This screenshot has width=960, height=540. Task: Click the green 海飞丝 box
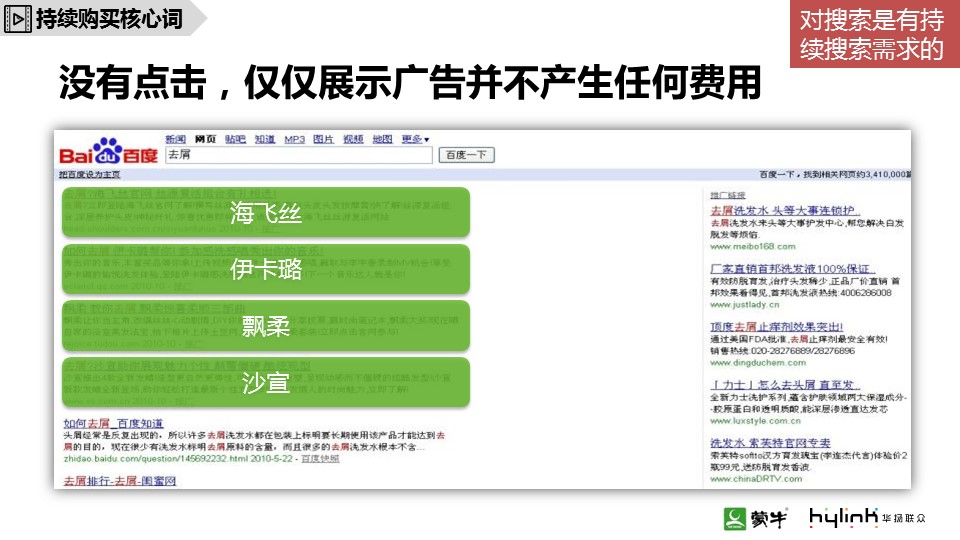pos(266,212)
